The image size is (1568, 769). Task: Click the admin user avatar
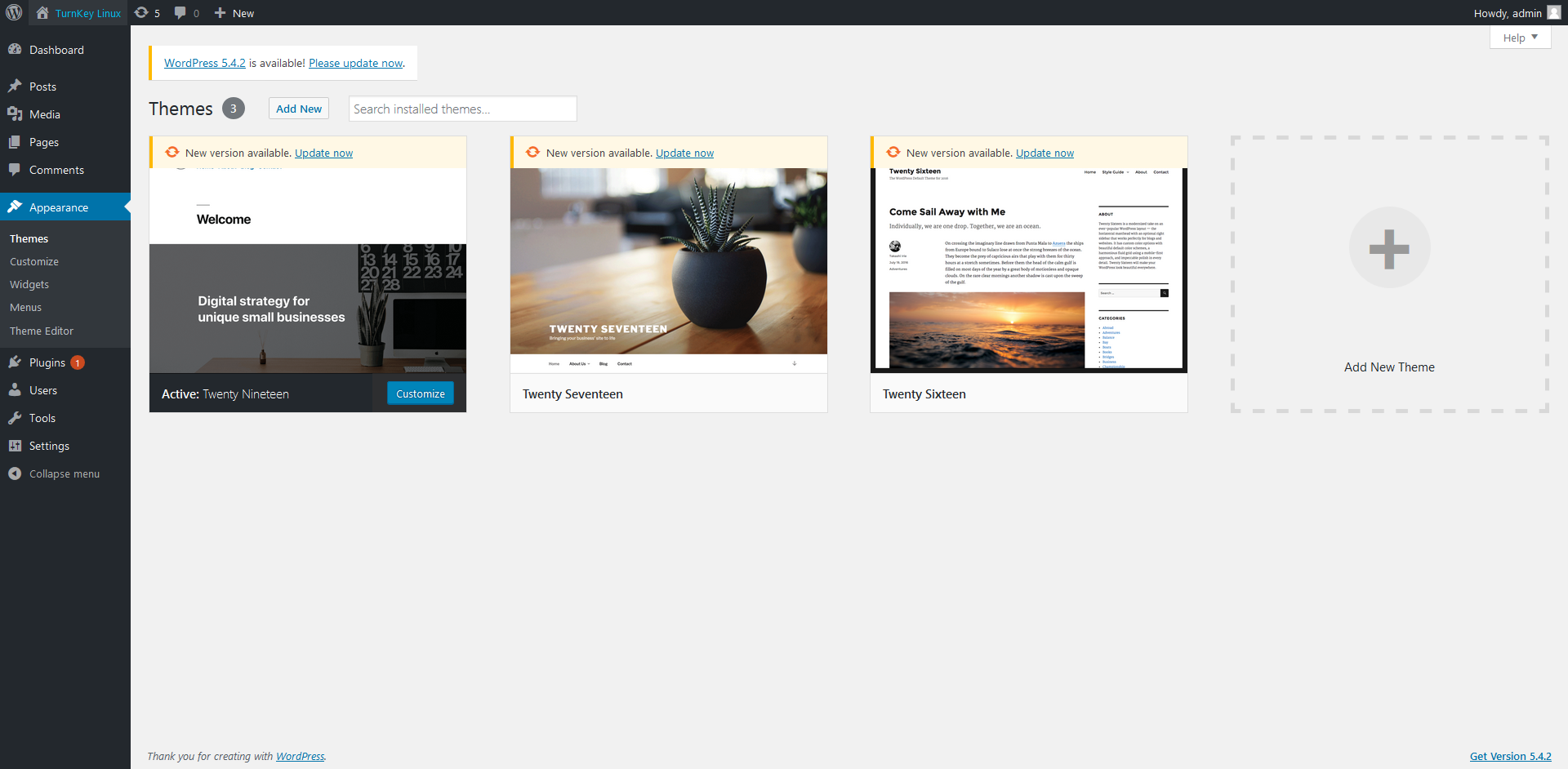(x=1553, y=13)
